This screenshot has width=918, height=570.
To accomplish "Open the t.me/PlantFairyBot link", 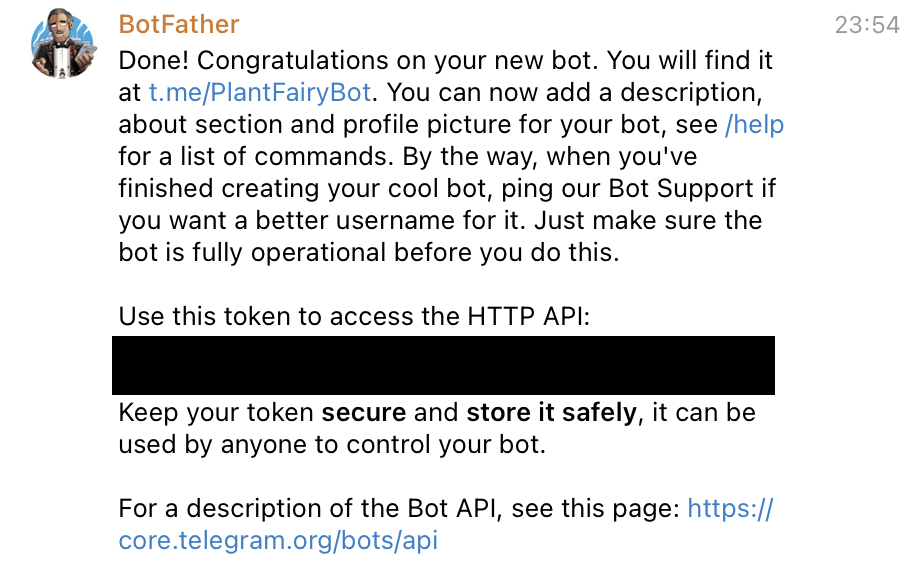I will (x=260, y=93).
